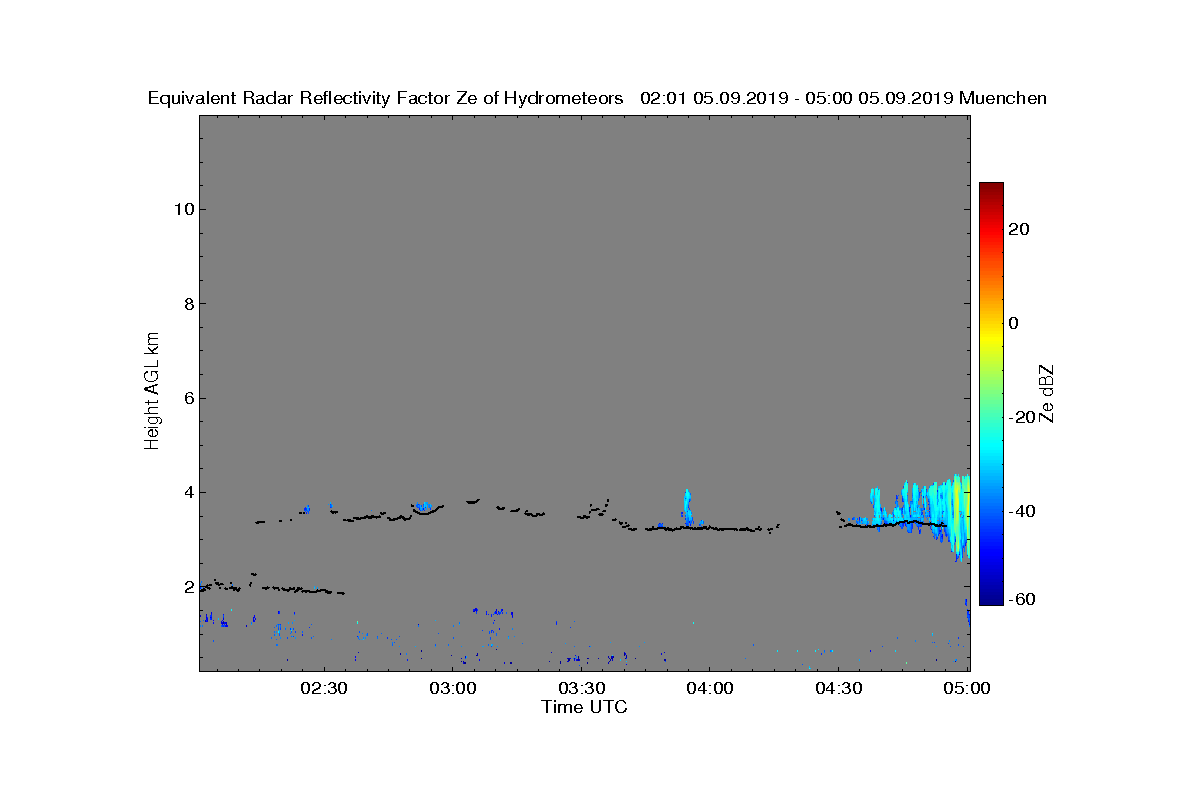
Task: Click the 'Height AGL km' axis label
Action: coord(152,392)
